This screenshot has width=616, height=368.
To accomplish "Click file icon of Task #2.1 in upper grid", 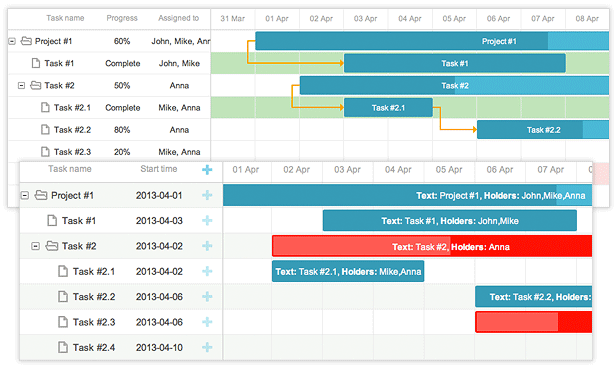I will (x=46, y=107).
